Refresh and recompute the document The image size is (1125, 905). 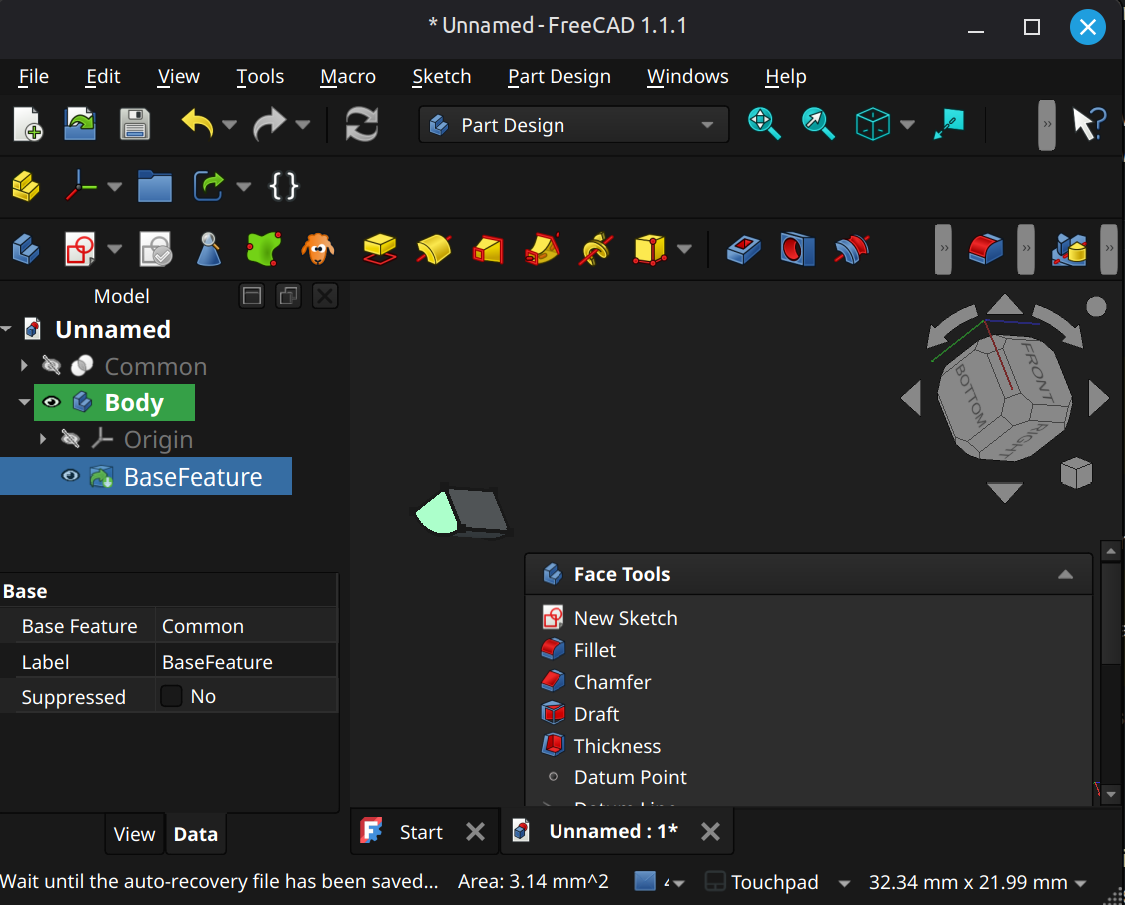(x=362, y=125)
